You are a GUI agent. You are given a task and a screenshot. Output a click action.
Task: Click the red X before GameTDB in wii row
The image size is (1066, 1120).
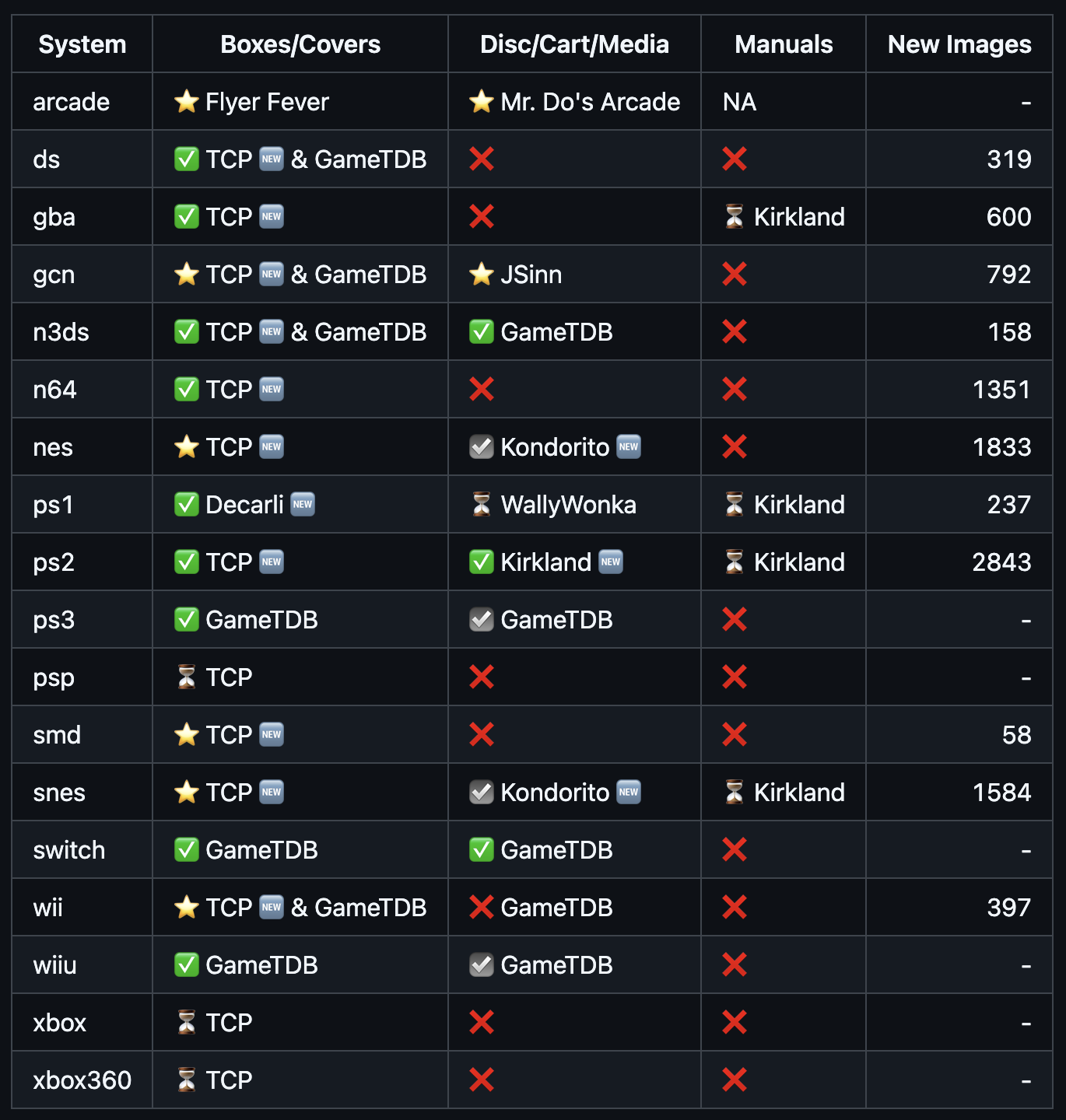click(482, 907)
